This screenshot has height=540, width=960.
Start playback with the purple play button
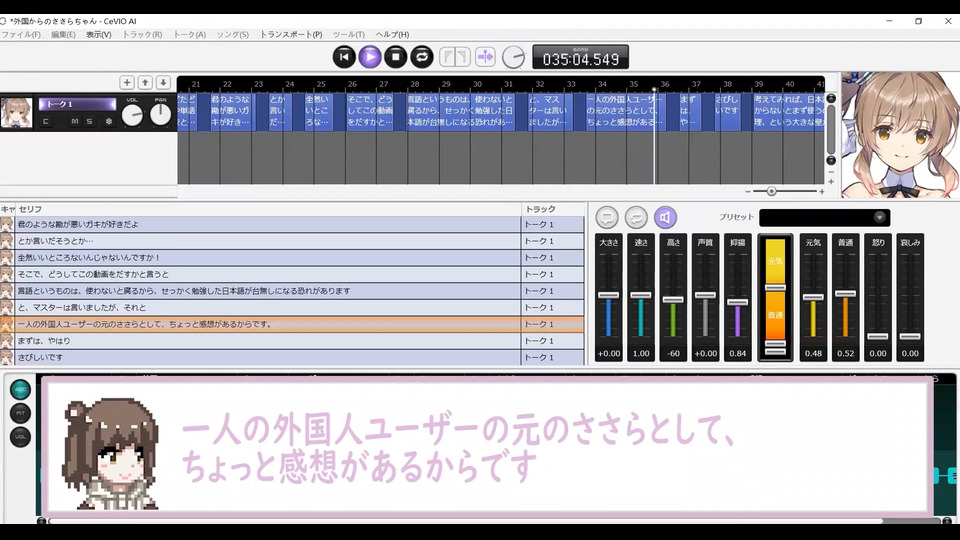pos(370,57)
